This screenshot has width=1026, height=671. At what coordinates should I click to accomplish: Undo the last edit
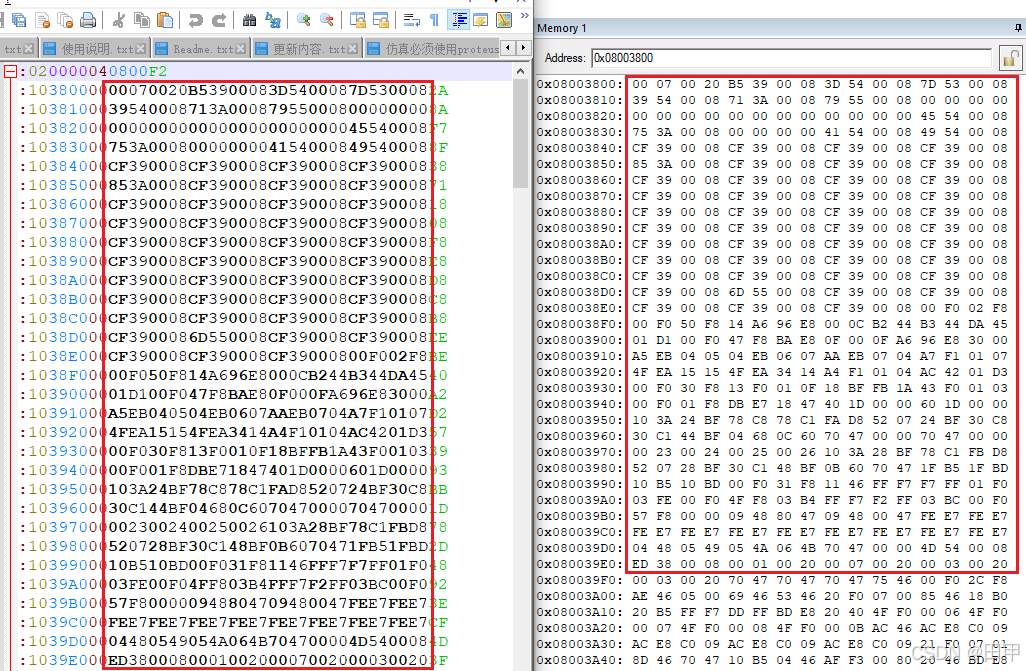click(x=195, y=20)
